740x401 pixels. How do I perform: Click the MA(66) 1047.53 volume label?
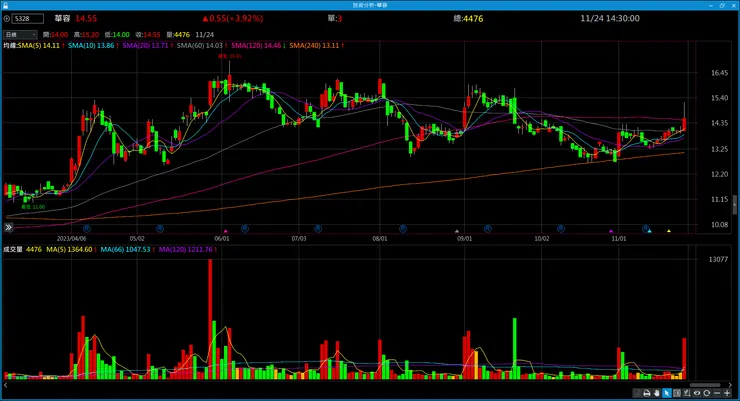click(126, 250)
